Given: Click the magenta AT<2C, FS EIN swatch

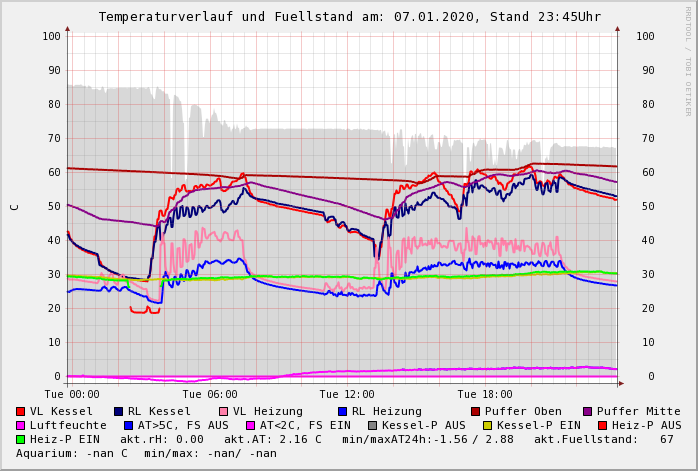Looking at the screenshot, I should [251, 426].
